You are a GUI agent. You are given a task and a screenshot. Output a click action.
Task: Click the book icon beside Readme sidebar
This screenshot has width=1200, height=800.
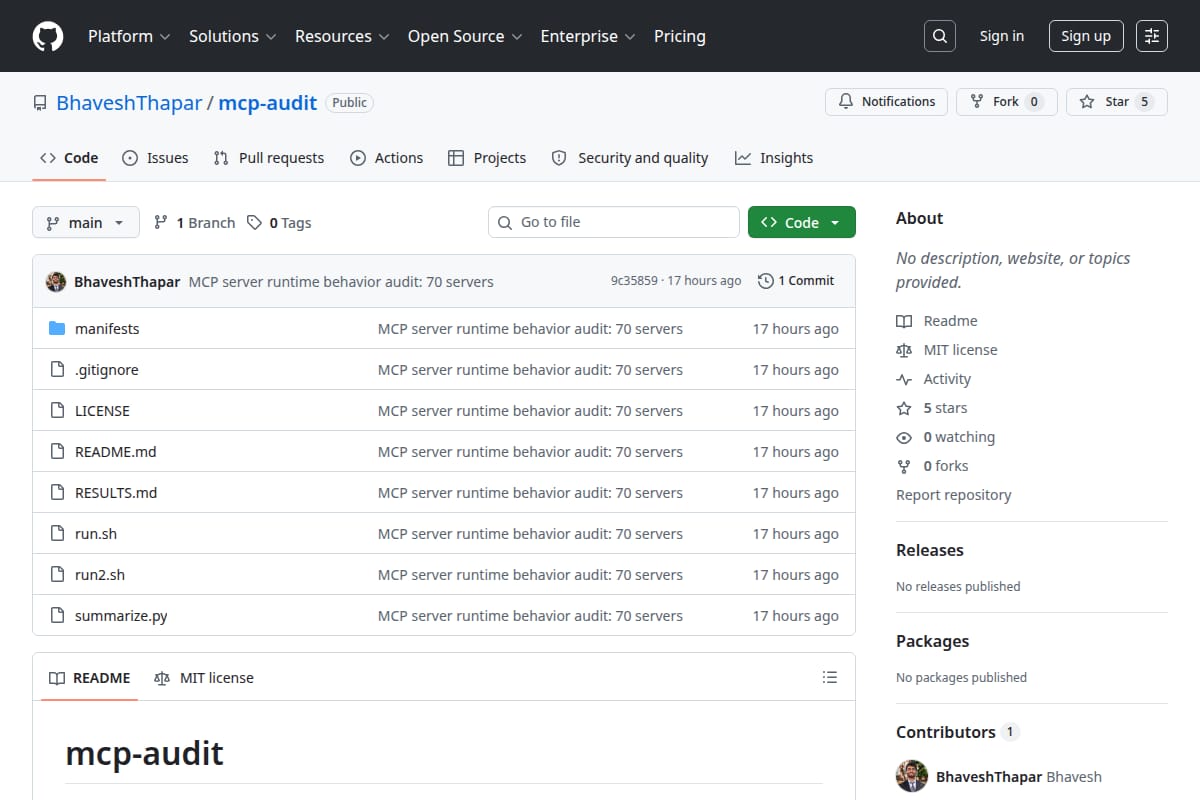click(x=904, y=321)
